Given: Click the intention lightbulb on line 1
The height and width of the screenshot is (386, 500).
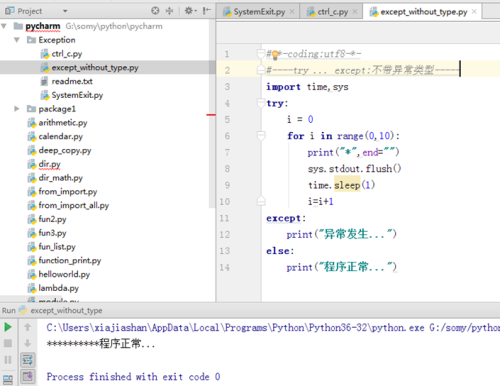Looking at the screenshot, I should pyautogui.click(x=275, y=55).
